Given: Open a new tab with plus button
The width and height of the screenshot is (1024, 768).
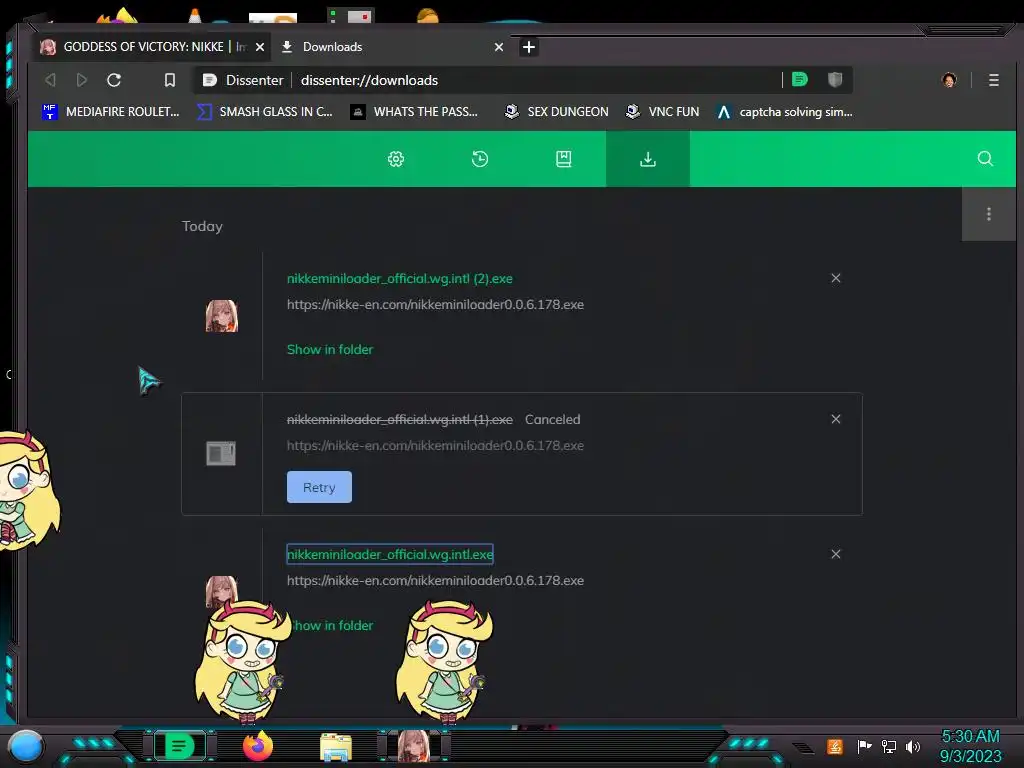Looking at the screenshot, I should click(x=529, y=47).
